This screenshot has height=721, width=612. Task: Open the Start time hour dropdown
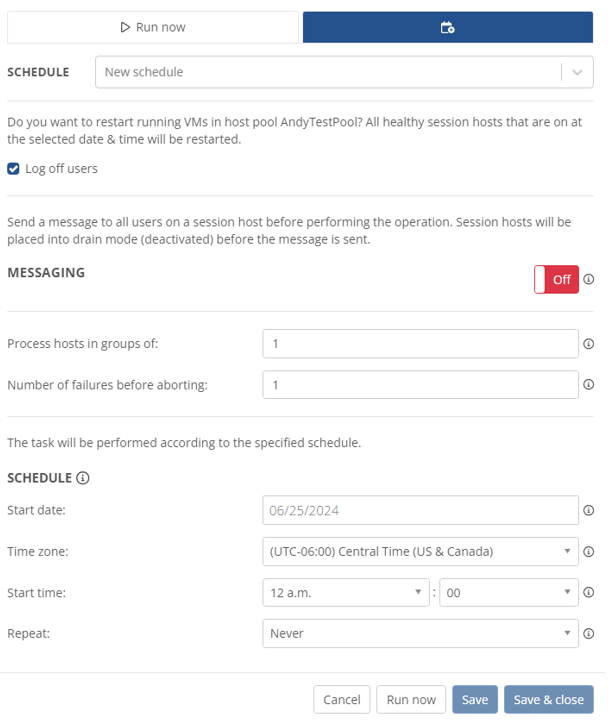point(345,592)
